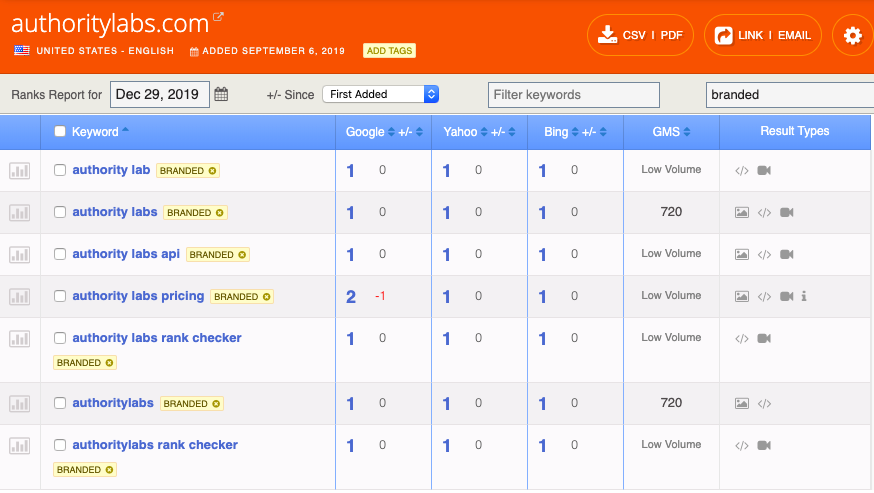874x493 pixels.
Task: Click code result icon in authority labs api row
Action: tap(764, 255)
